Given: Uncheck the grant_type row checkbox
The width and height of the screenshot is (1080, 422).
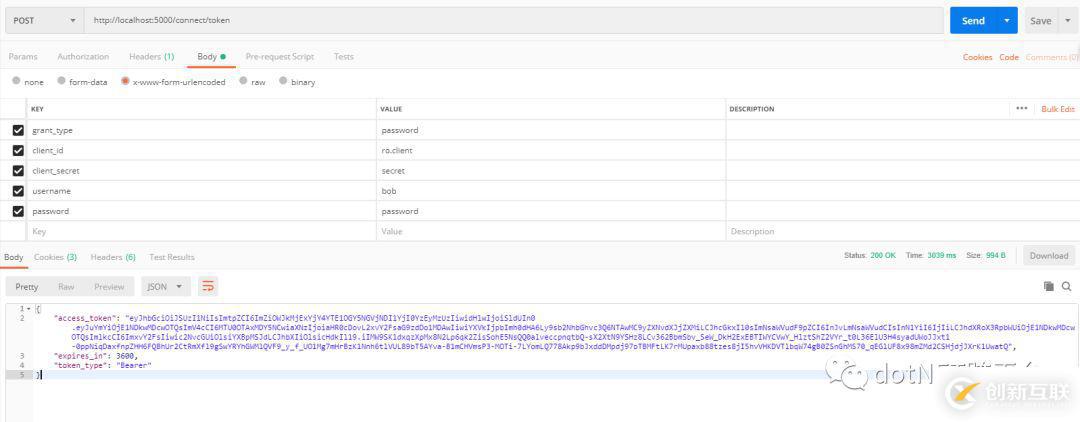Looking at the screenshot, I should click(18, 130).
